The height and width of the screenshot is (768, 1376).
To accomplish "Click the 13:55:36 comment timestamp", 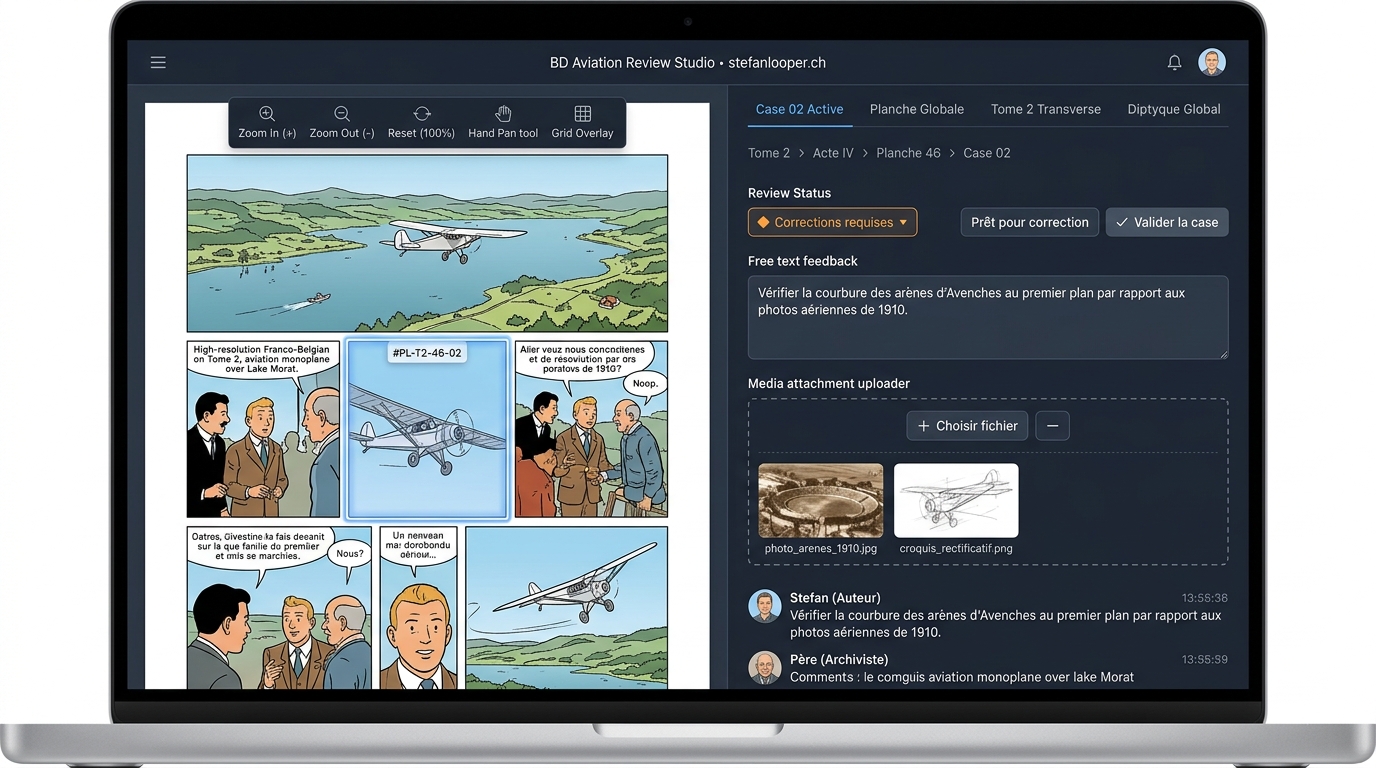I will (1204, 598).
